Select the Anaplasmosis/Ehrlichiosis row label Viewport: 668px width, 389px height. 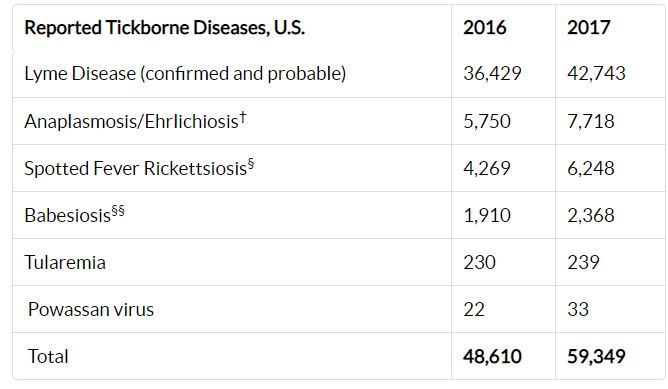[135, 121]
